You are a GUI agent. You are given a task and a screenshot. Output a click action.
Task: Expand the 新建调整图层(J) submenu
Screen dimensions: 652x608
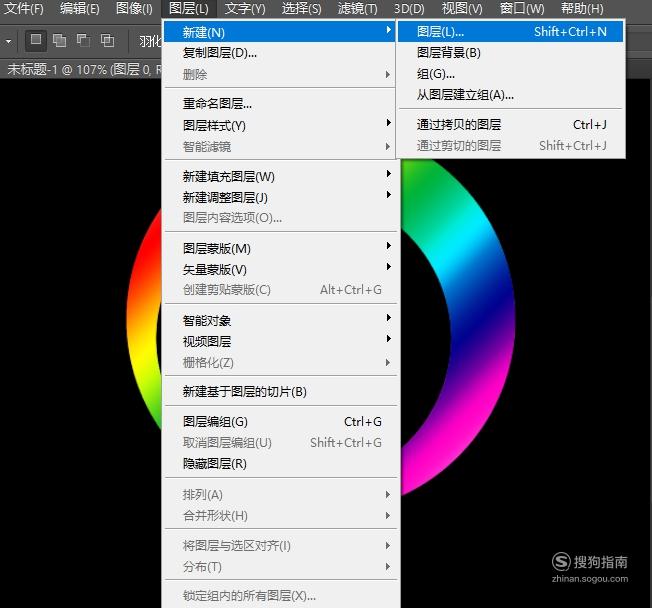(279, 197)
